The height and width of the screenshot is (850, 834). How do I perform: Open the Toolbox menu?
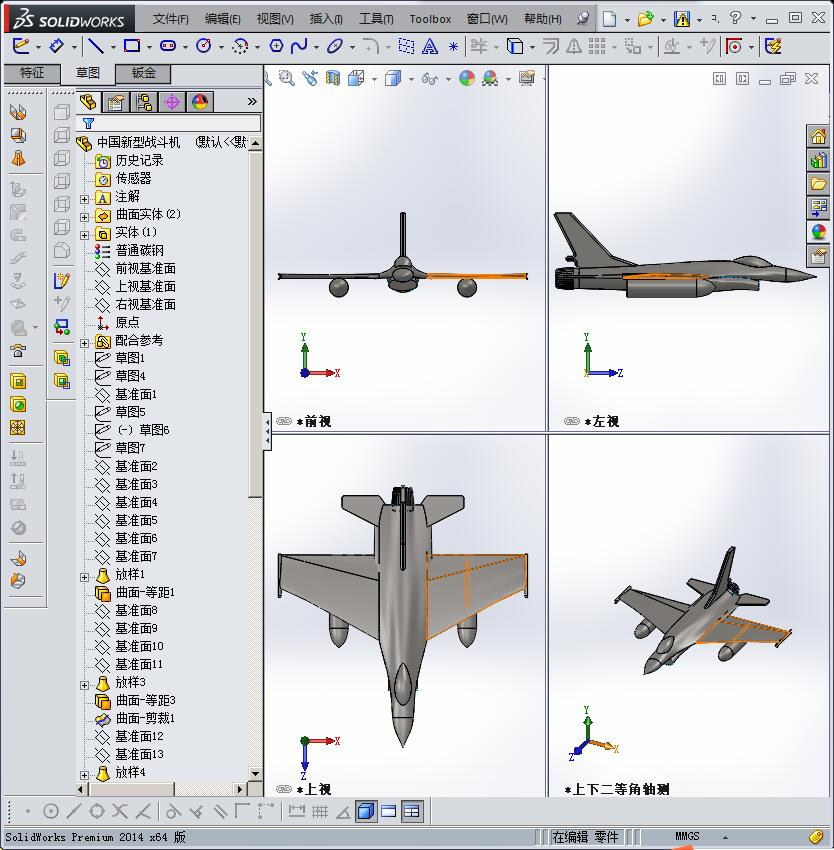[430, 19]
